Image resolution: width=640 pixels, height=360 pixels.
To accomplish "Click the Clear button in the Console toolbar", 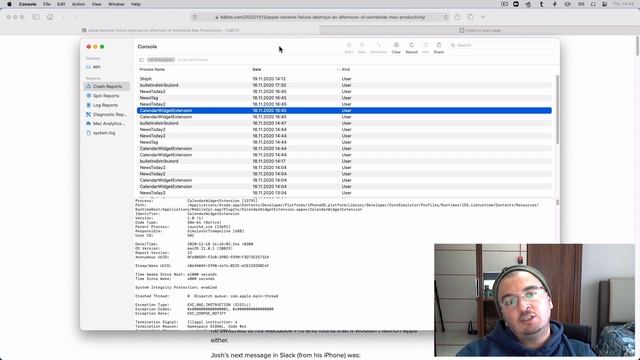I will coord(396,48).
